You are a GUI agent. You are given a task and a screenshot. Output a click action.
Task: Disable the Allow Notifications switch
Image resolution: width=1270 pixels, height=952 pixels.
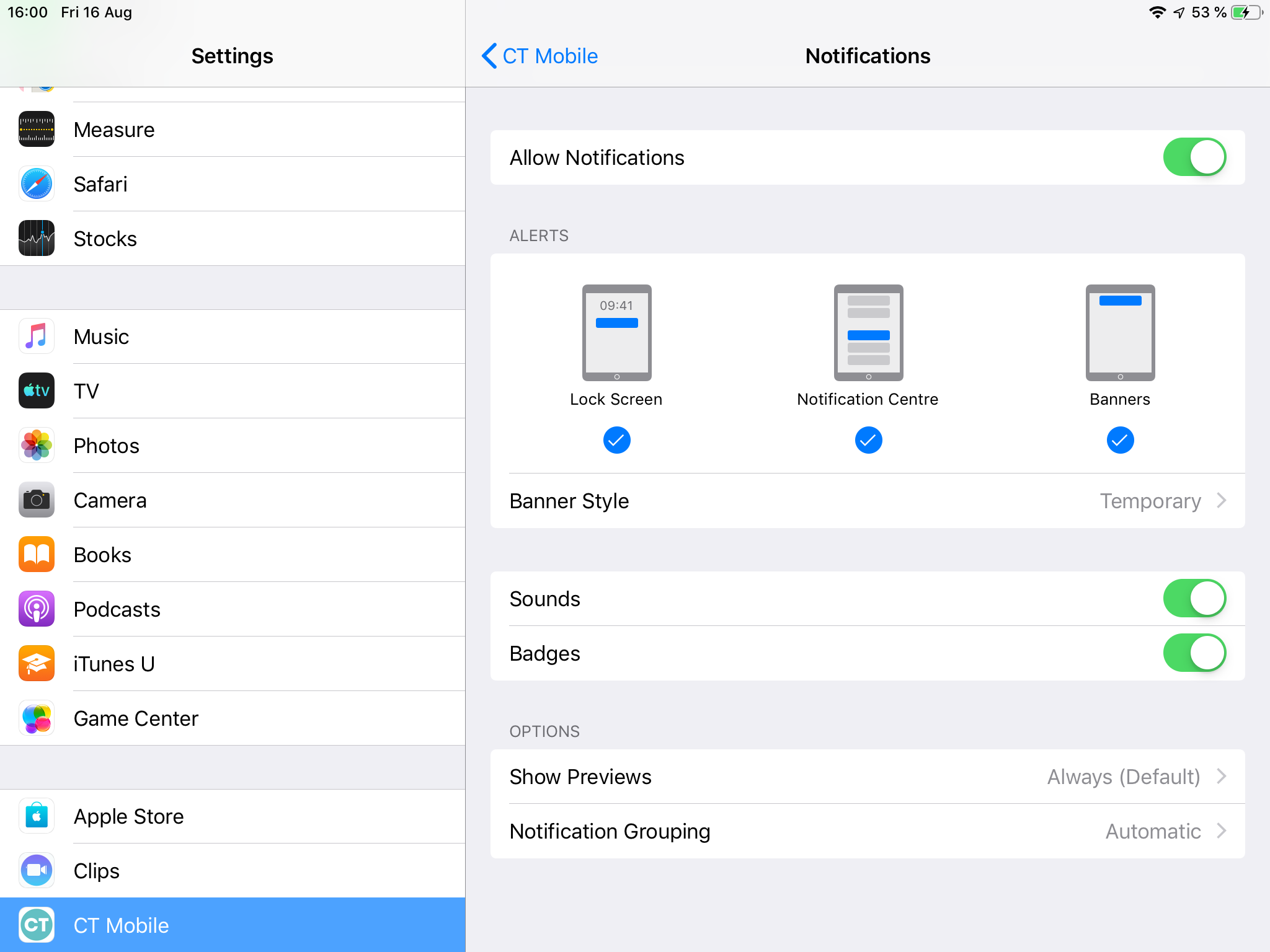[x=1194, y=157]
